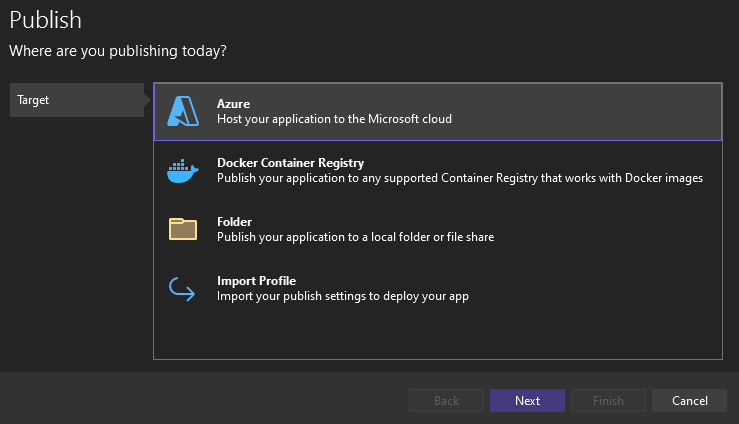Select the Docker whale icon
739x424 pixels.
tap(183, 171)
